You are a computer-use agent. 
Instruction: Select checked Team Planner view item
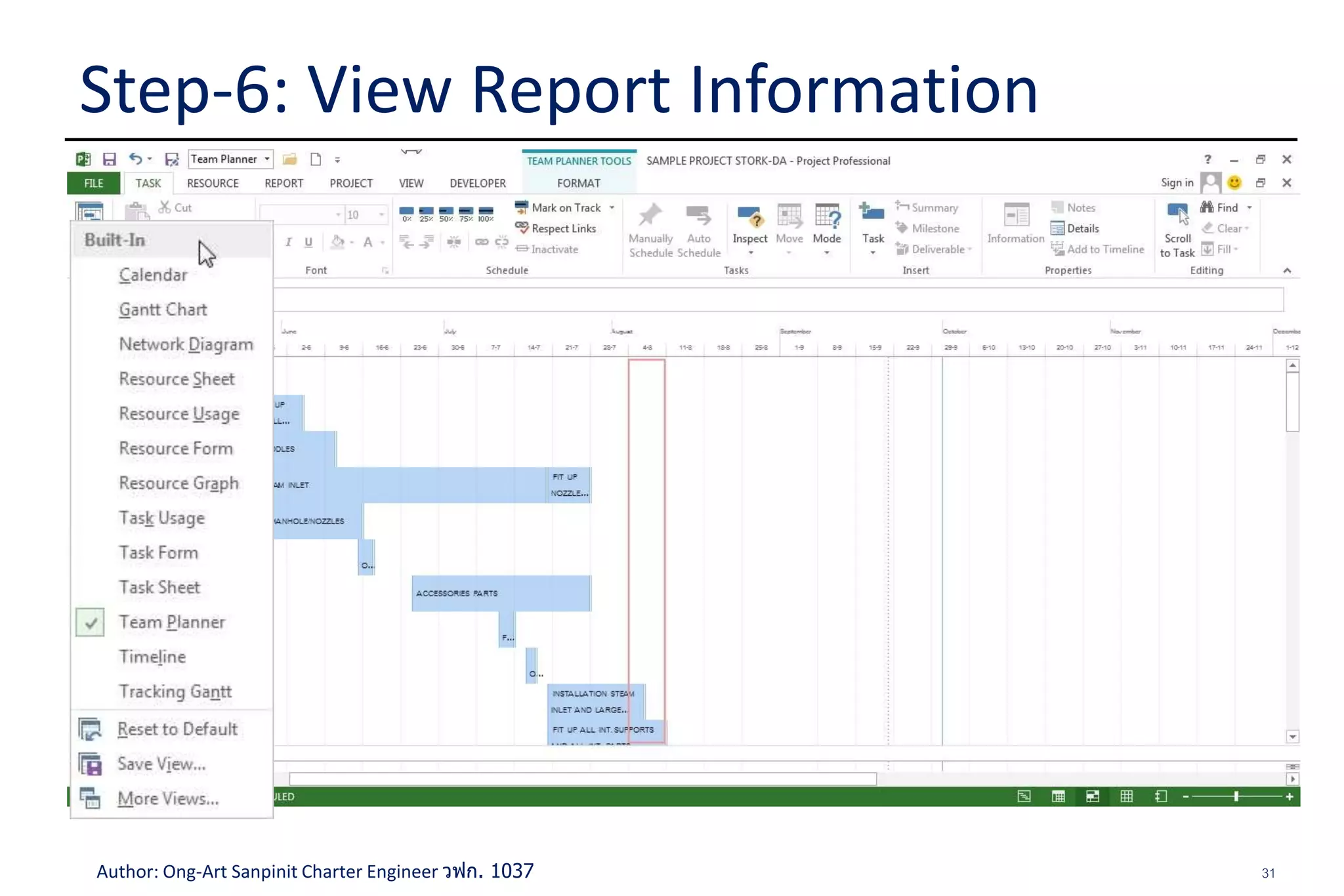(171, 622)
